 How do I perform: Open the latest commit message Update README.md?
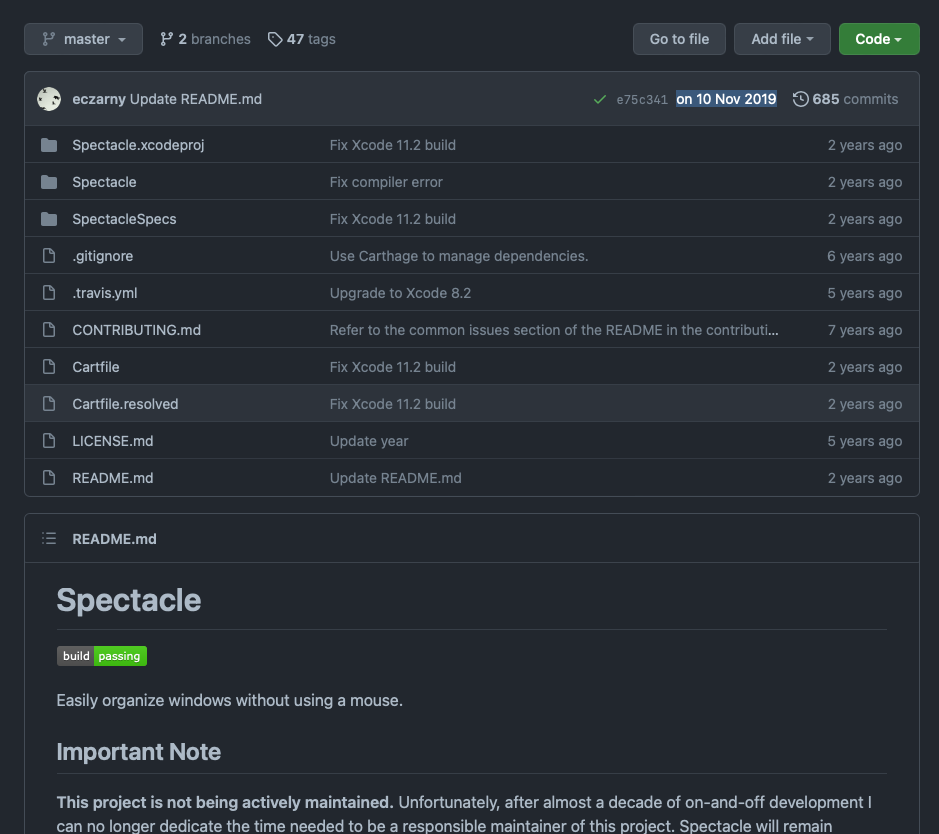pos(196,99)
